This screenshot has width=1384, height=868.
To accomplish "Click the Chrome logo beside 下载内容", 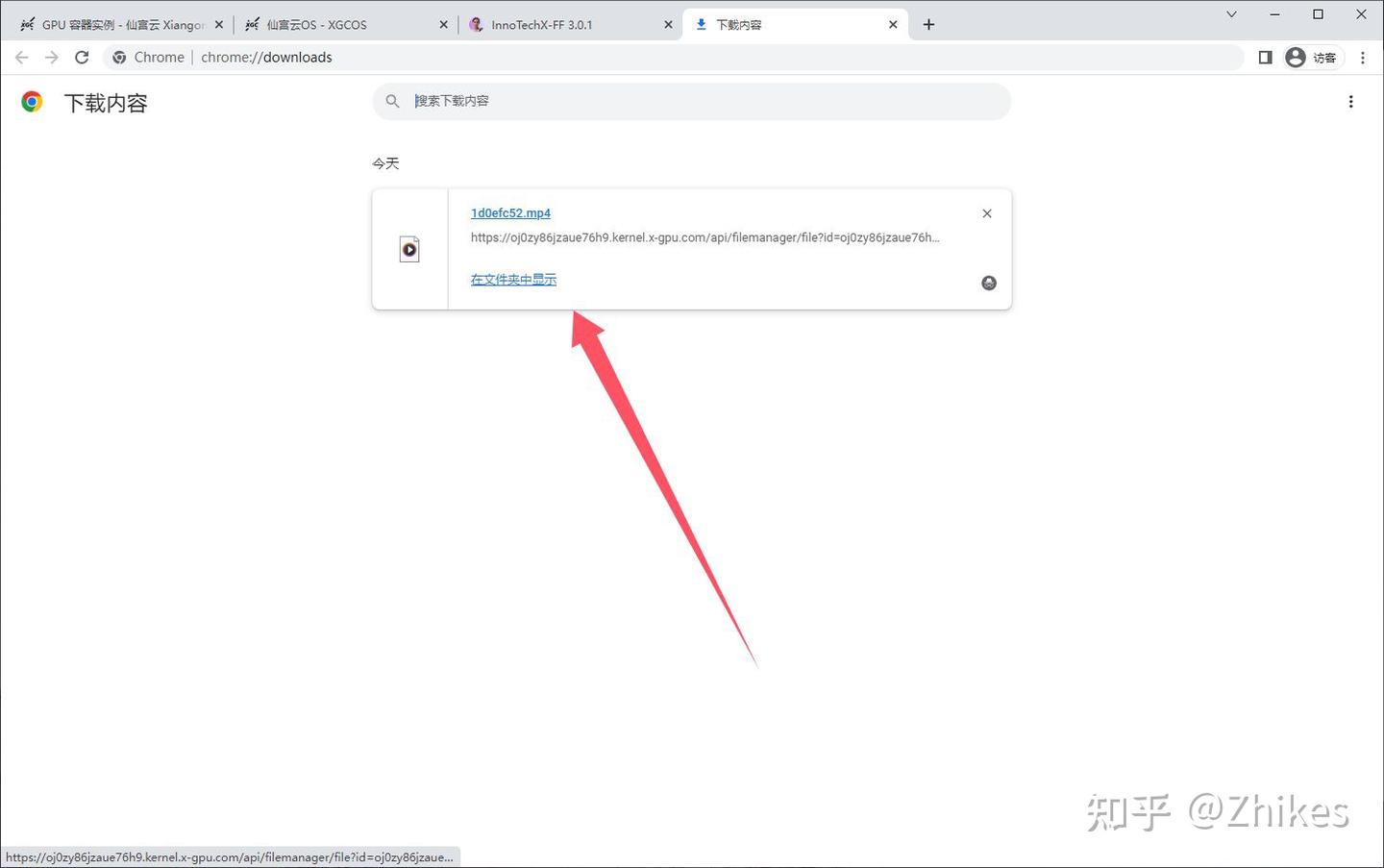I will click(32, 102).
